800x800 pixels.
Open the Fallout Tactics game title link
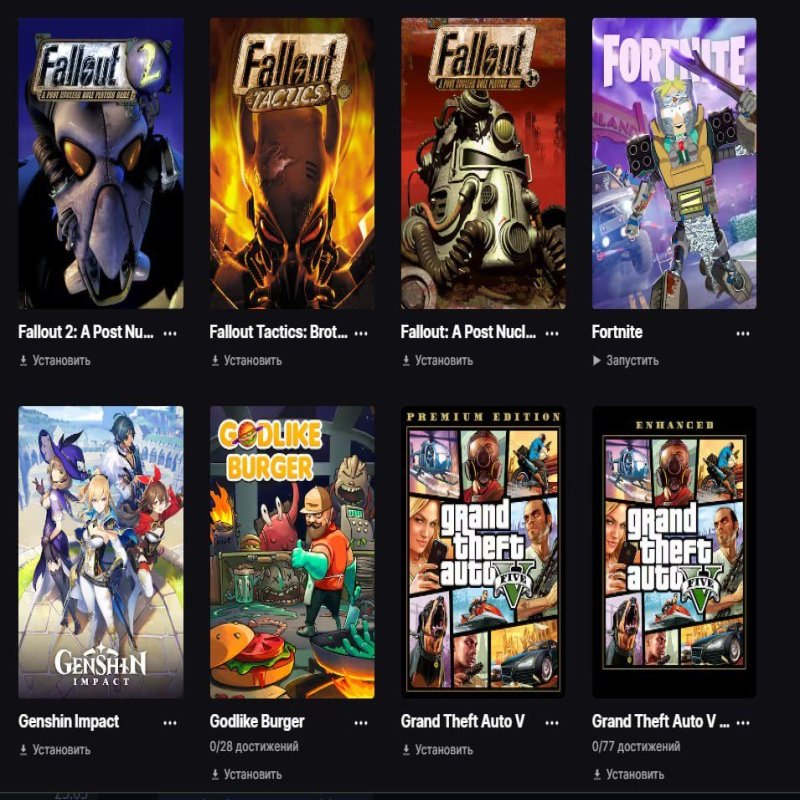[x=279, y=332]
